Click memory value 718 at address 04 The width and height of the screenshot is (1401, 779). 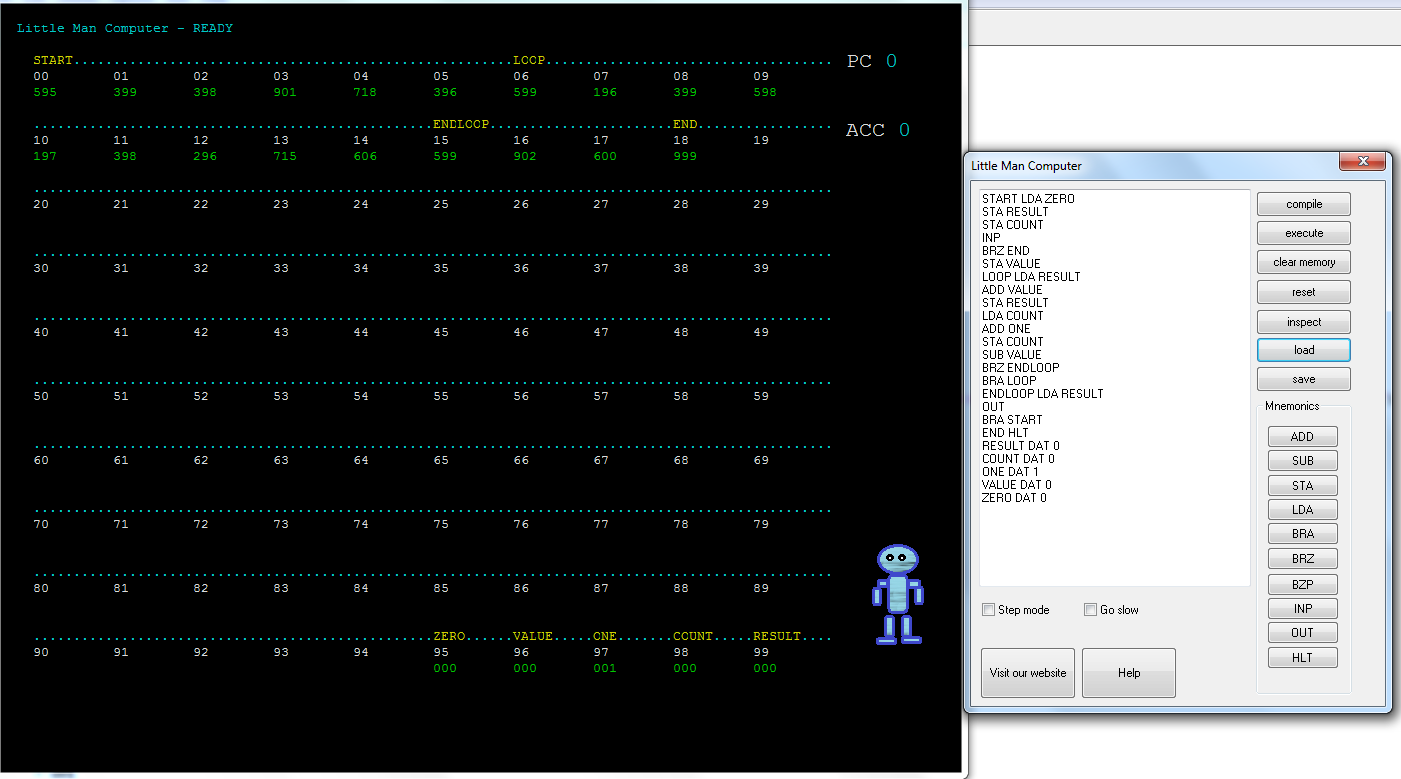365,92
